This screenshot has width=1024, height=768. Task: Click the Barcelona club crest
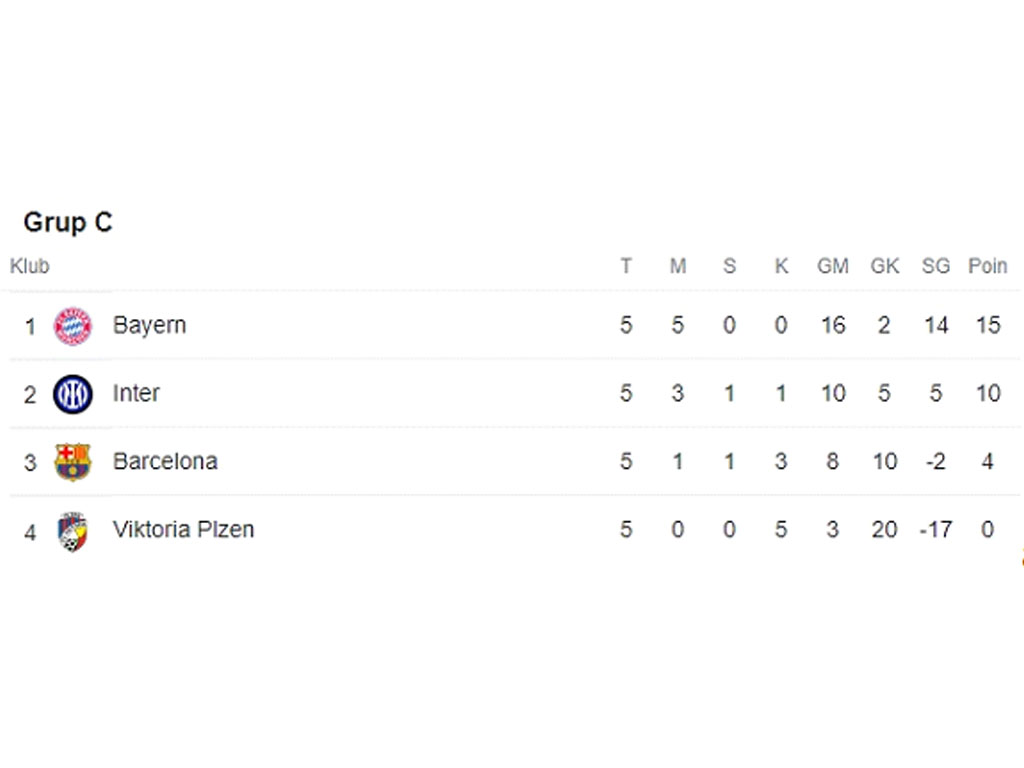72,462
